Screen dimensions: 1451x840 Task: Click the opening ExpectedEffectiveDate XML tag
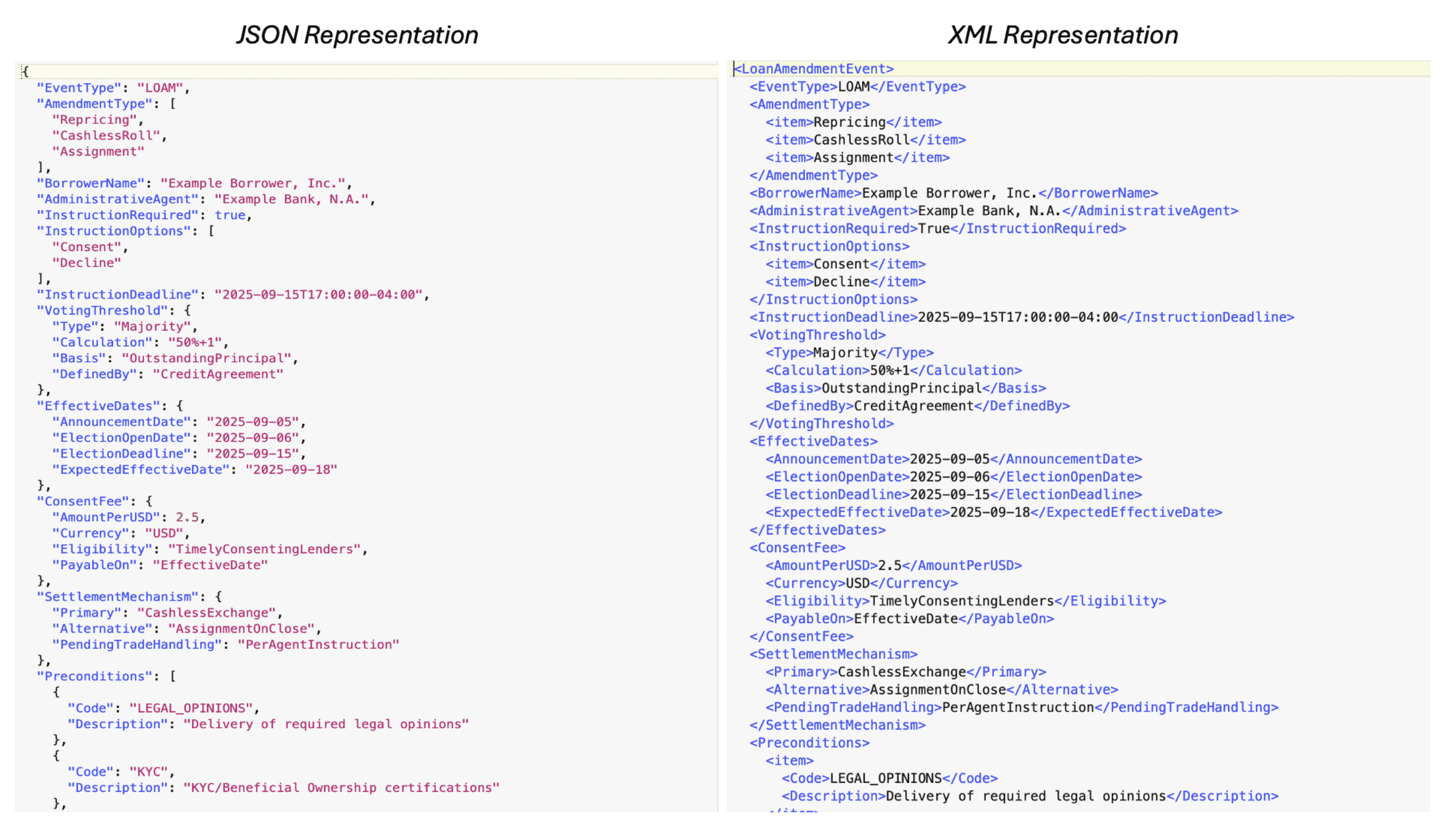pyautogui.click(x=857, y=512)
